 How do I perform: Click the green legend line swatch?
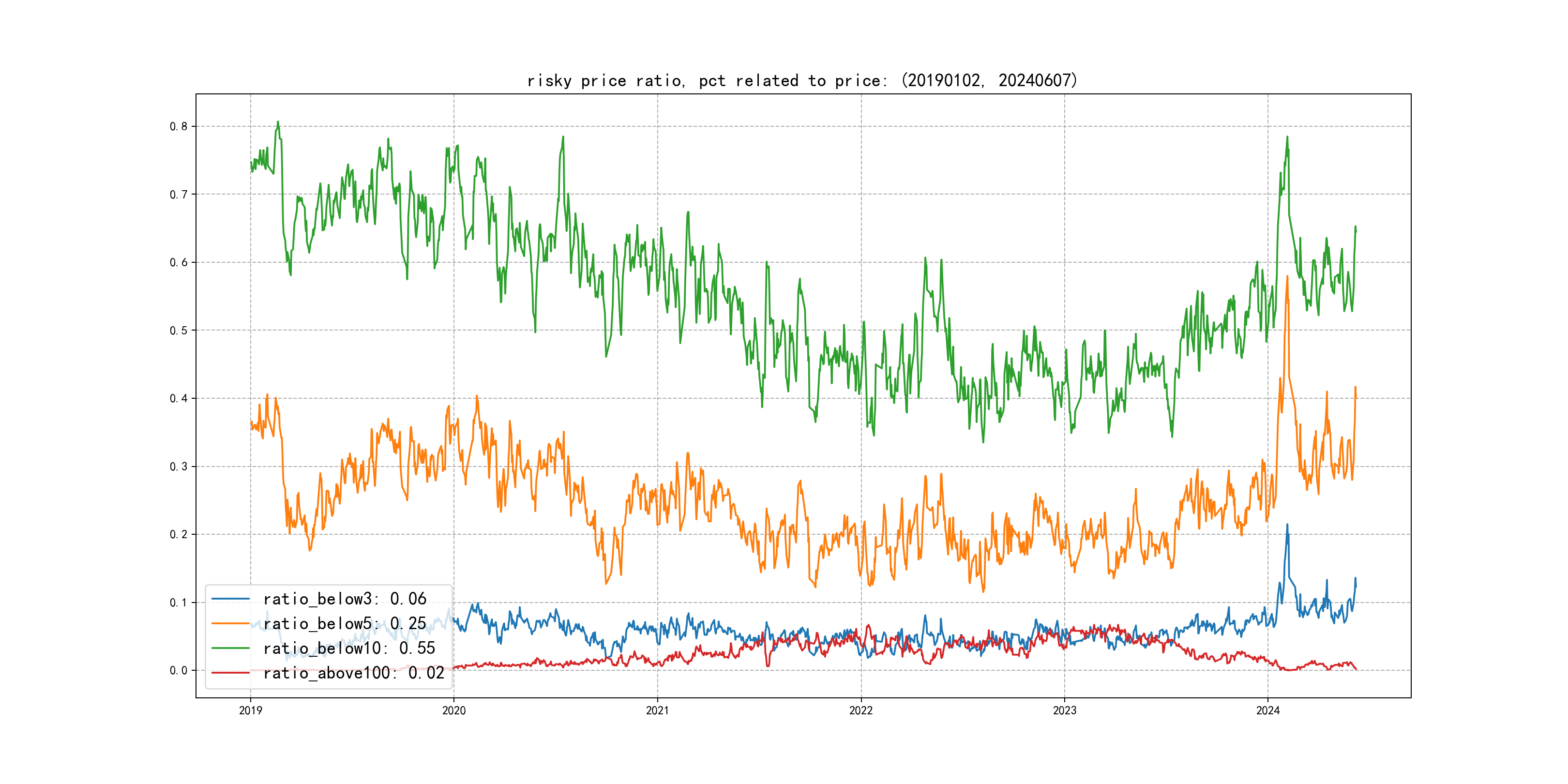230,648
